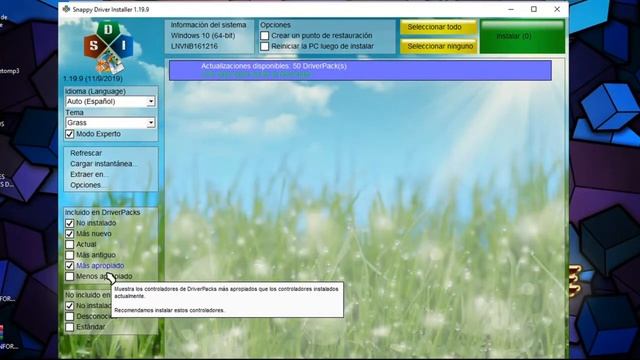640x360 pixels.
Task: Click the 'Información del sistema' heading
Action: (x=209, y=25)
